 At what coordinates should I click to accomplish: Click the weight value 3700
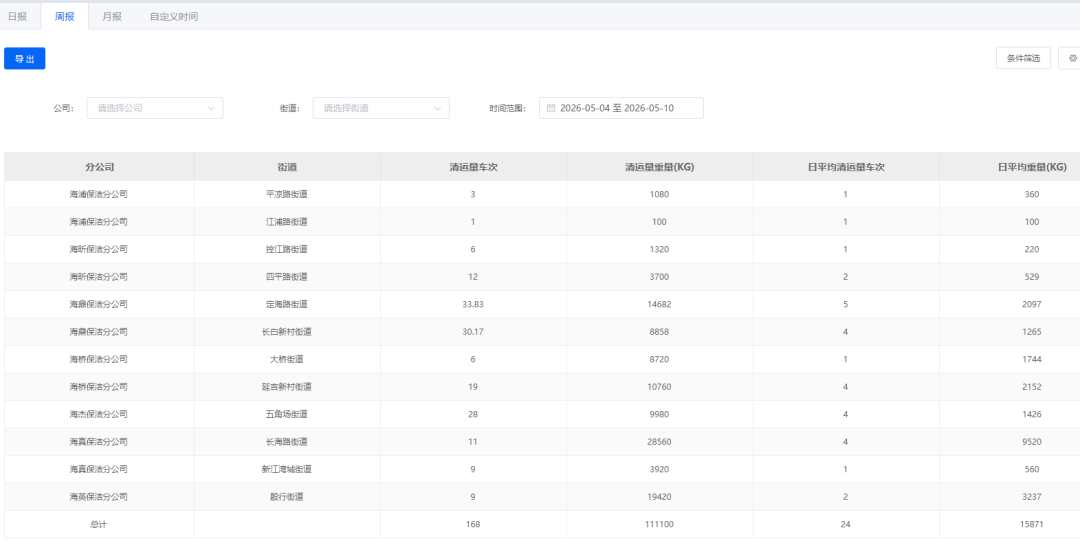pos(660,277)
